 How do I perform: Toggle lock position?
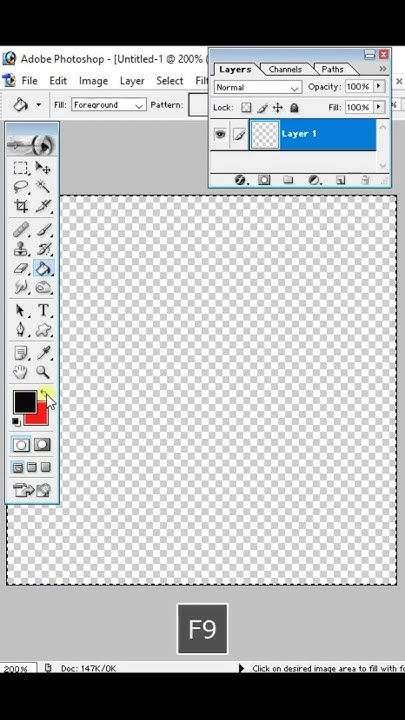[278, 108]
